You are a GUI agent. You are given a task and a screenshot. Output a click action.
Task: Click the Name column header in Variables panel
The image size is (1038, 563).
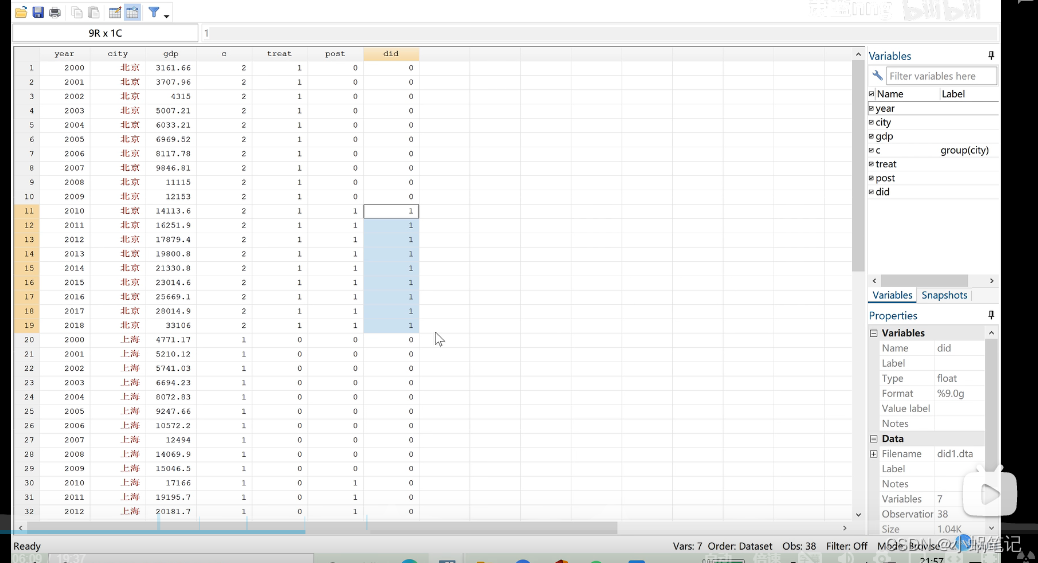click(x=890, y=94)
